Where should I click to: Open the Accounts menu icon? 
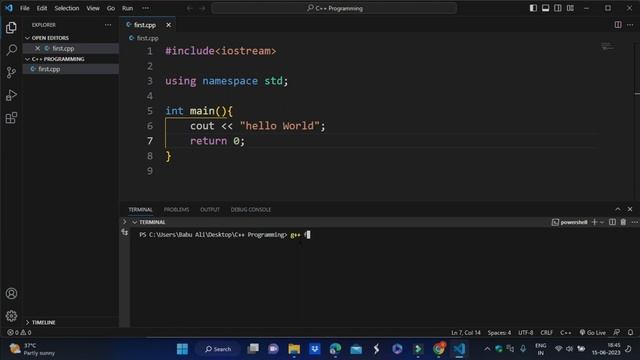[11, 293]
